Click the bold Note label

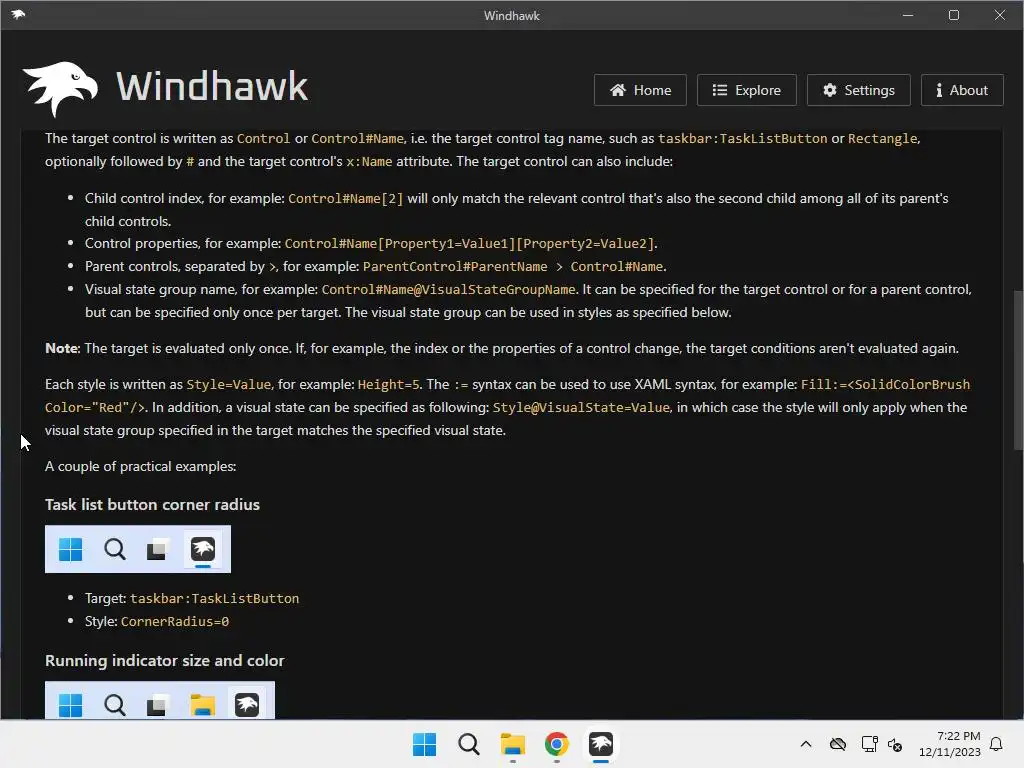tap(61, 349)
